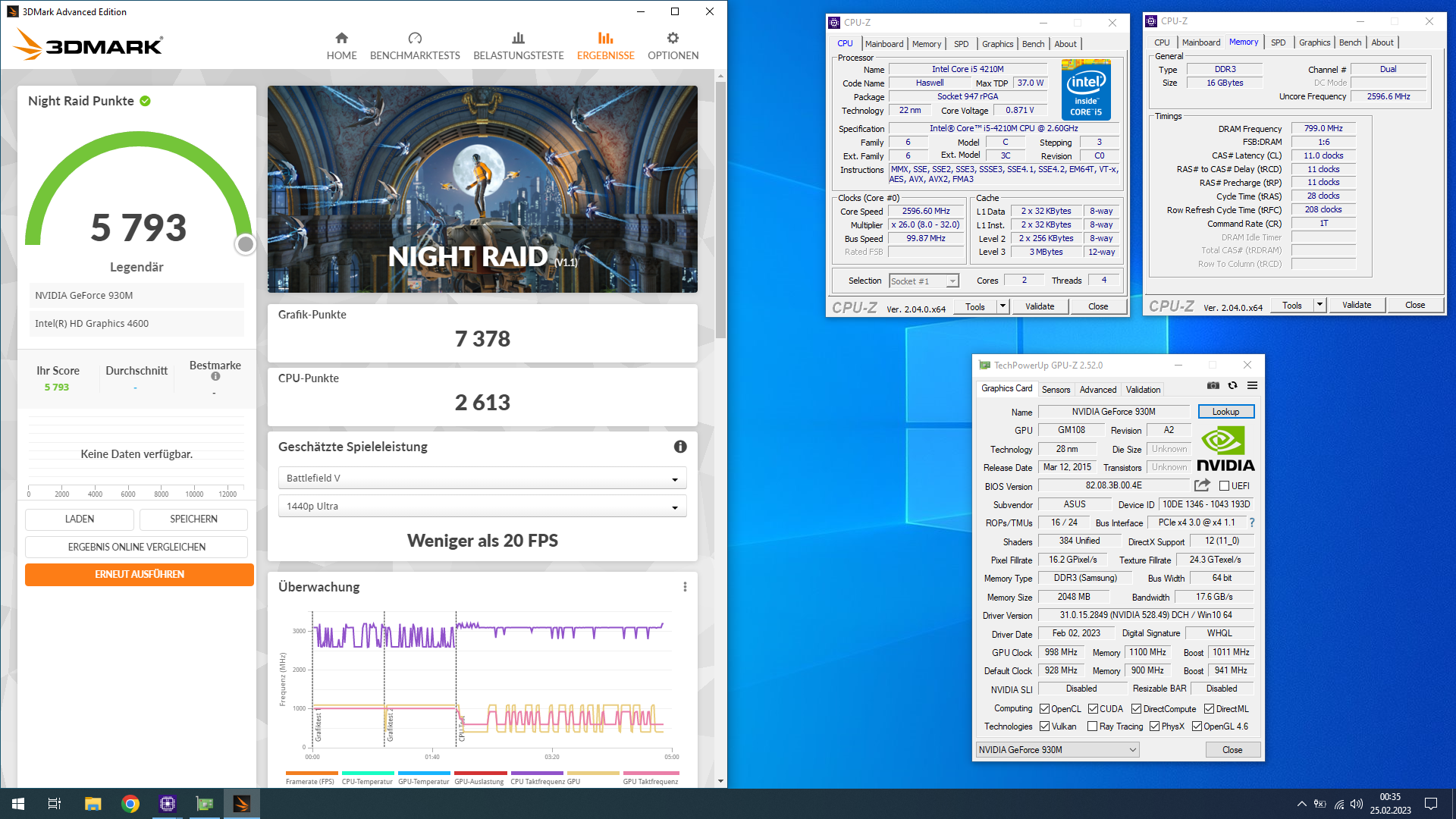This screenshot has width=1456, height=819.
Task: Expand Tools dropdown arrow in CPU-Z CPU window
Action: point(1003,306)
